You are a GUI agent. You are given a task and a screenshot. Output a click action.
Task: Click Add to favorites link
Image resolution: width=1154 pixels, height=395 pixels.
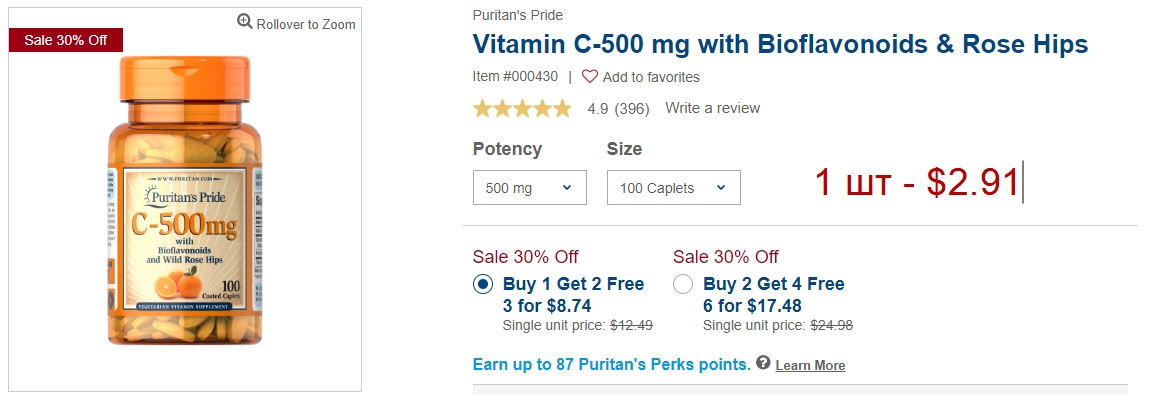[651, 77]
